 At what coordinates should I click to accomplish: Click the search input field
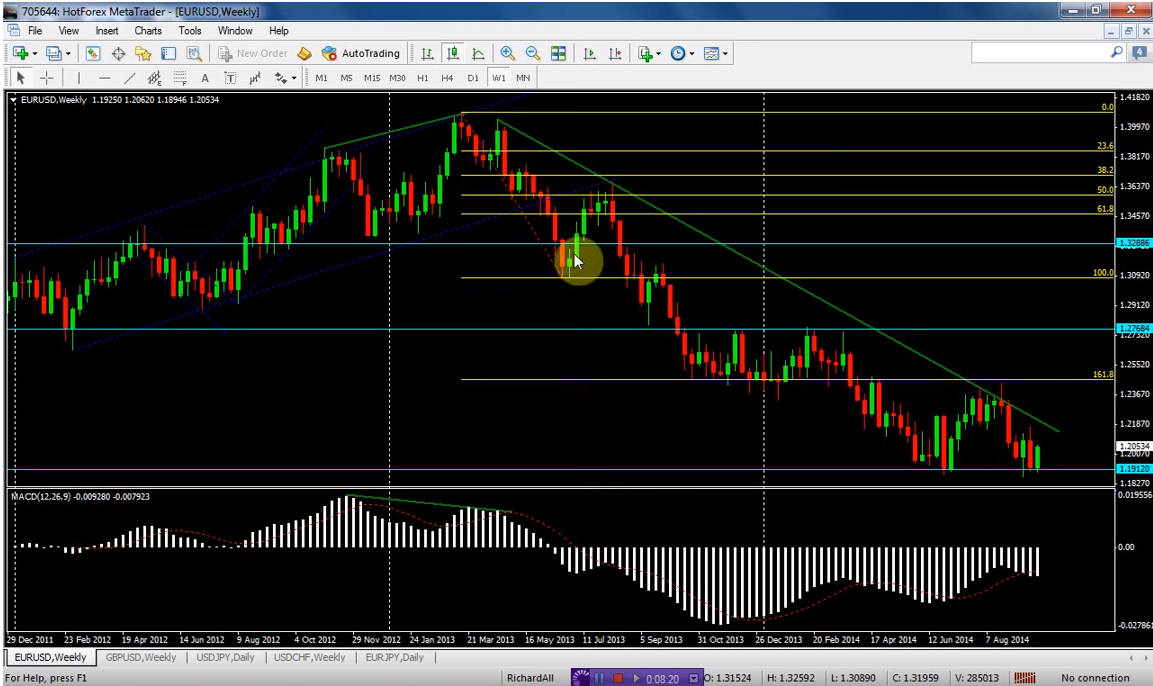tap(1040, 53)
